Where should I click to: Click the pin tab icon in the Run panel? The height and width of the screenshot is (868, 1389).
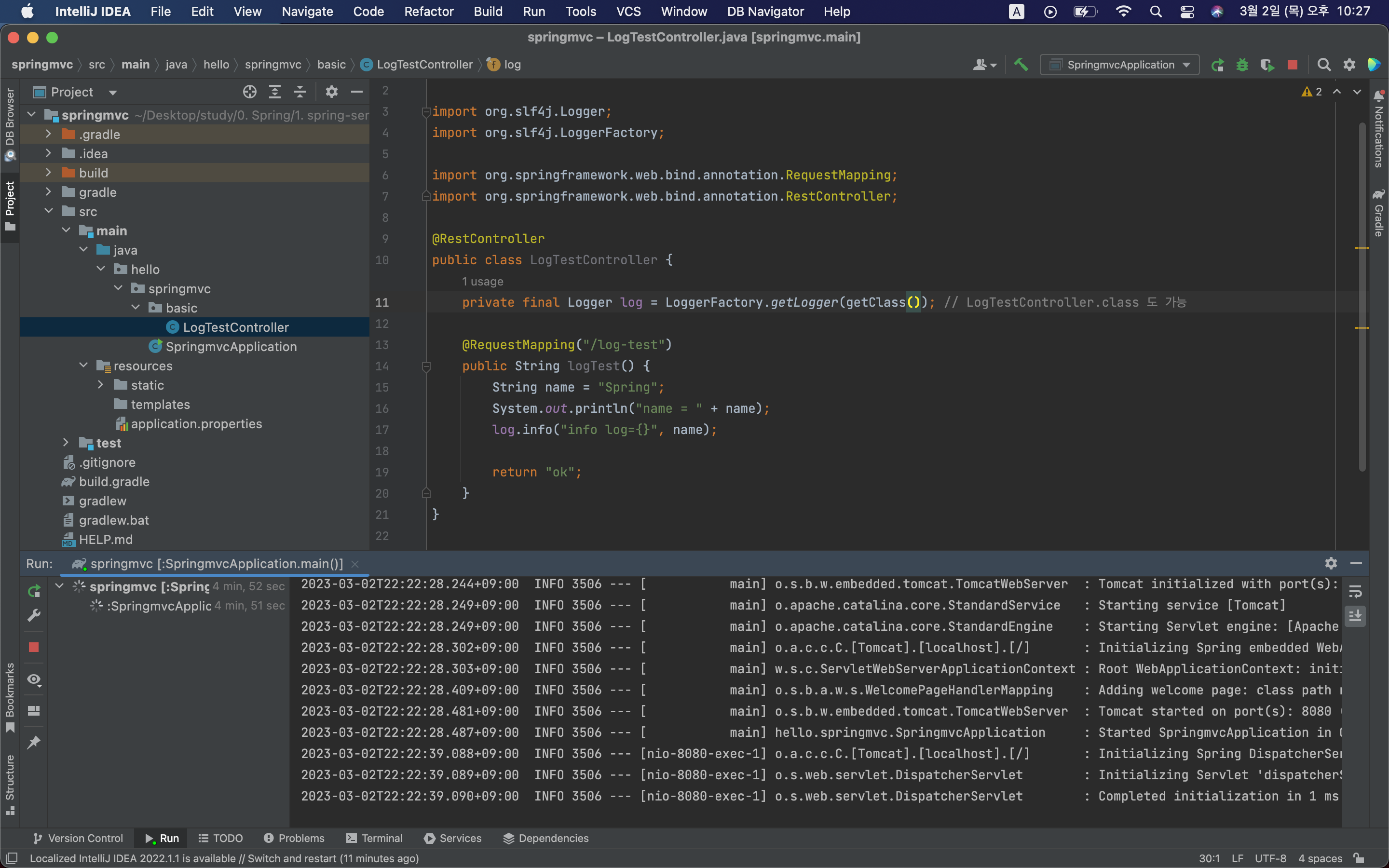(34, 742)
